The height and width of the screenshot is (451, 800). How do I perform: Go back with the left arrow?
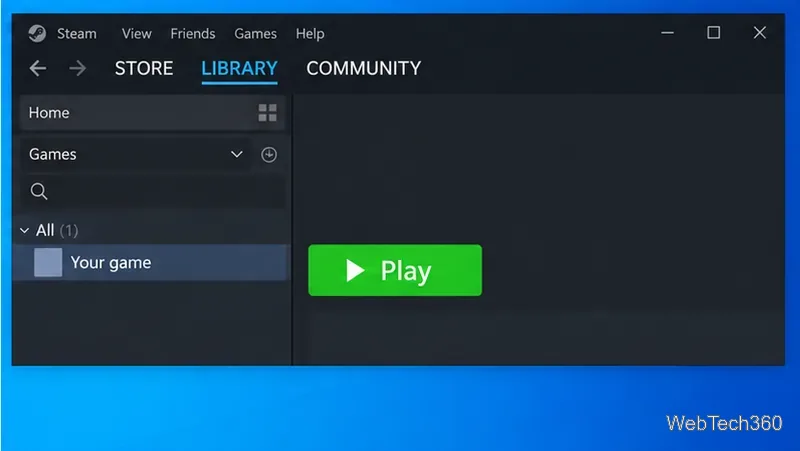(38, 68)
